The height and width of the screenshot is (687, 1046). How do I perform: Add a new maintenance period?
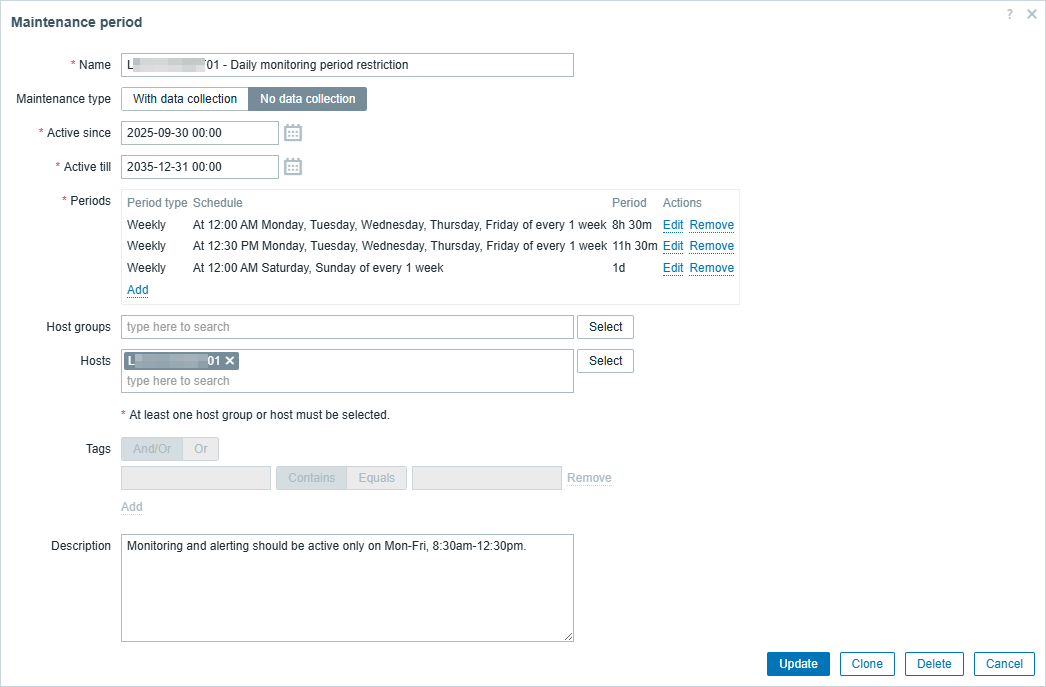click(138, 290)
